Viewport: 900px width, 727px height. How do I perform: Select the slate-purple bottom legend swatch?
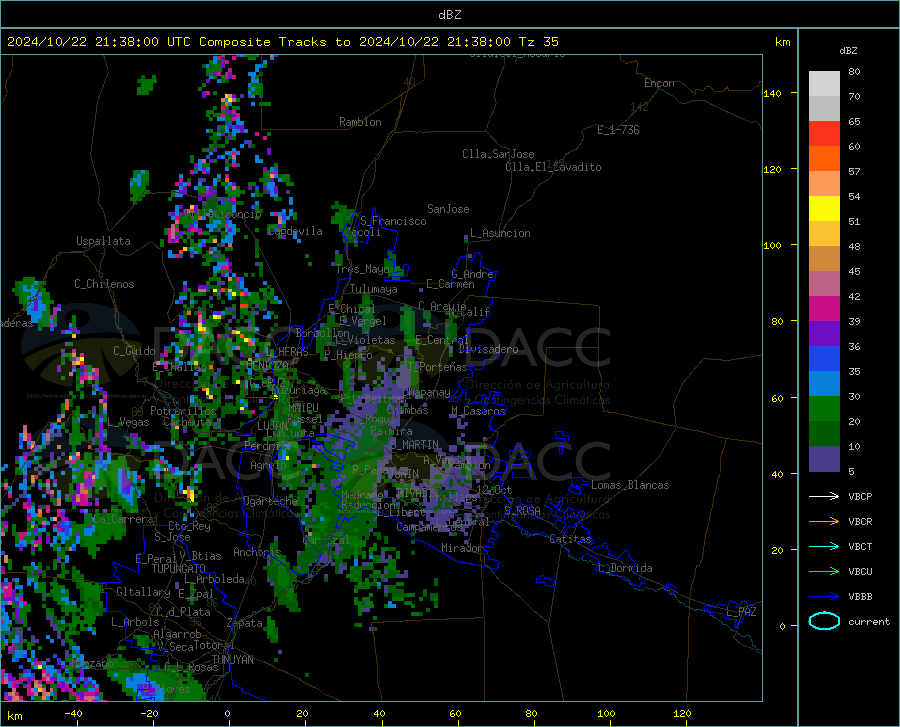[824, 459]
